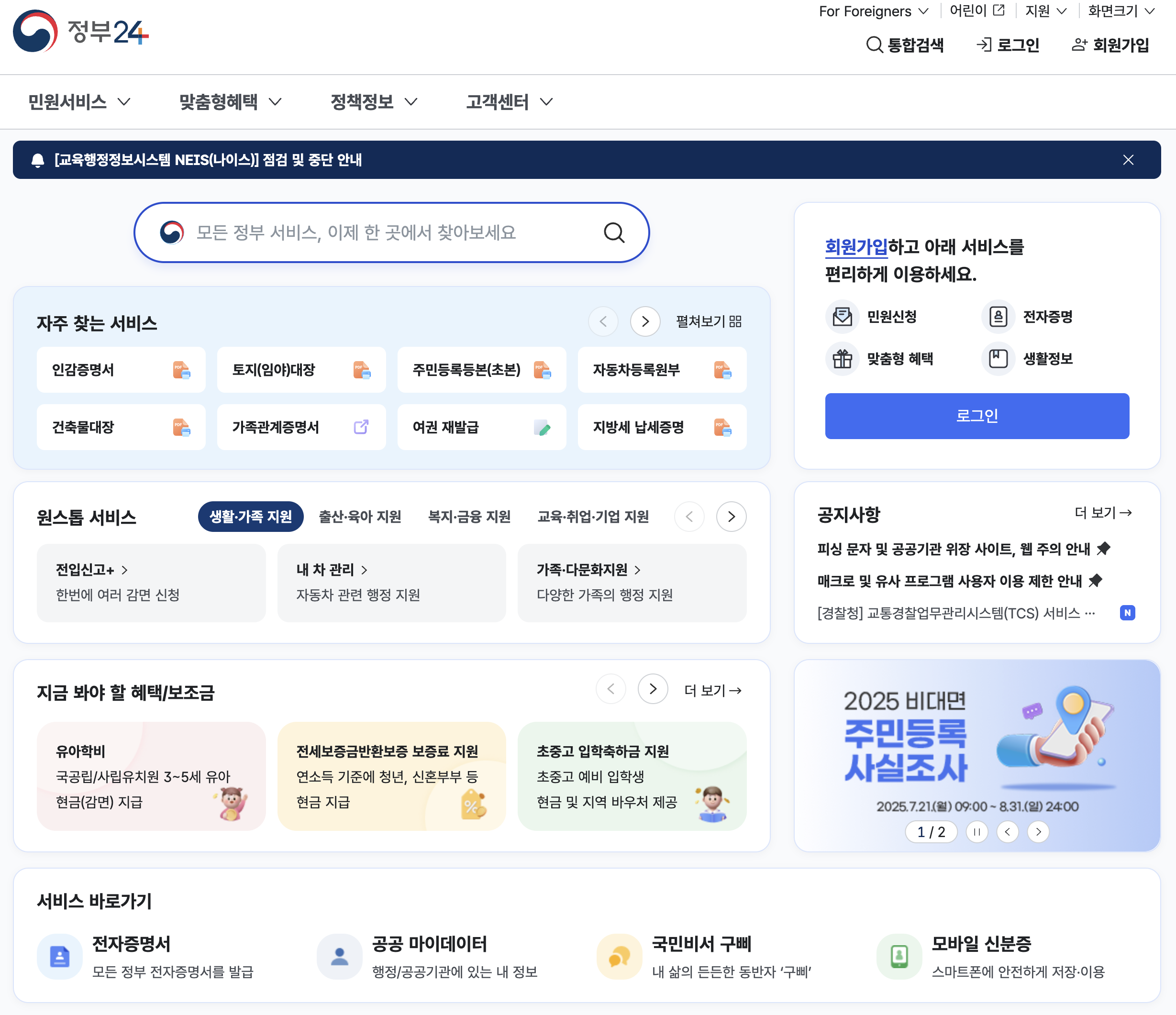The image size is (1176, 1015).
Task: Click the 정부24 logo
Action: pos(80,32)
